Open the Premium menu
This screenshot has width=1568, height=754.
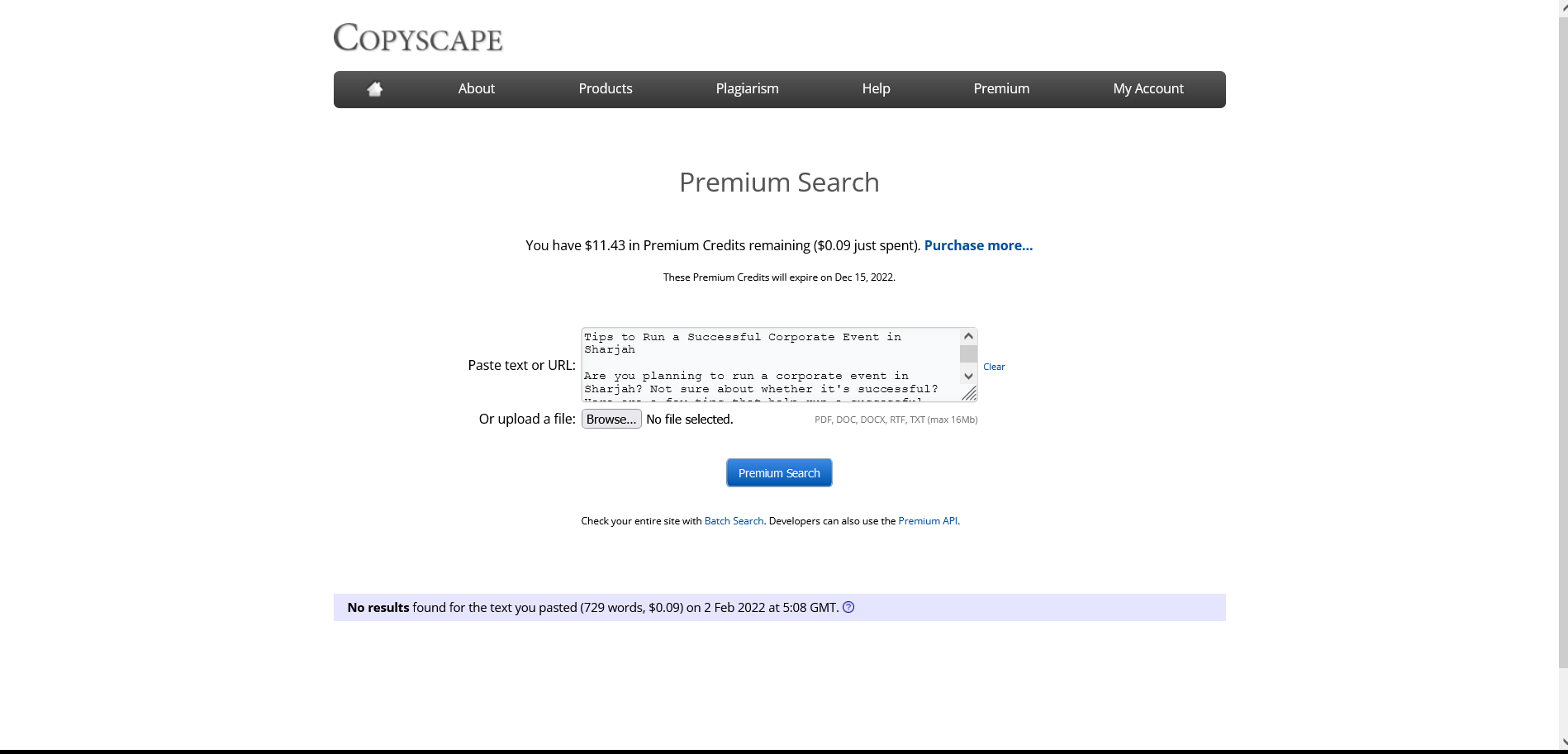pos(1001,88)
